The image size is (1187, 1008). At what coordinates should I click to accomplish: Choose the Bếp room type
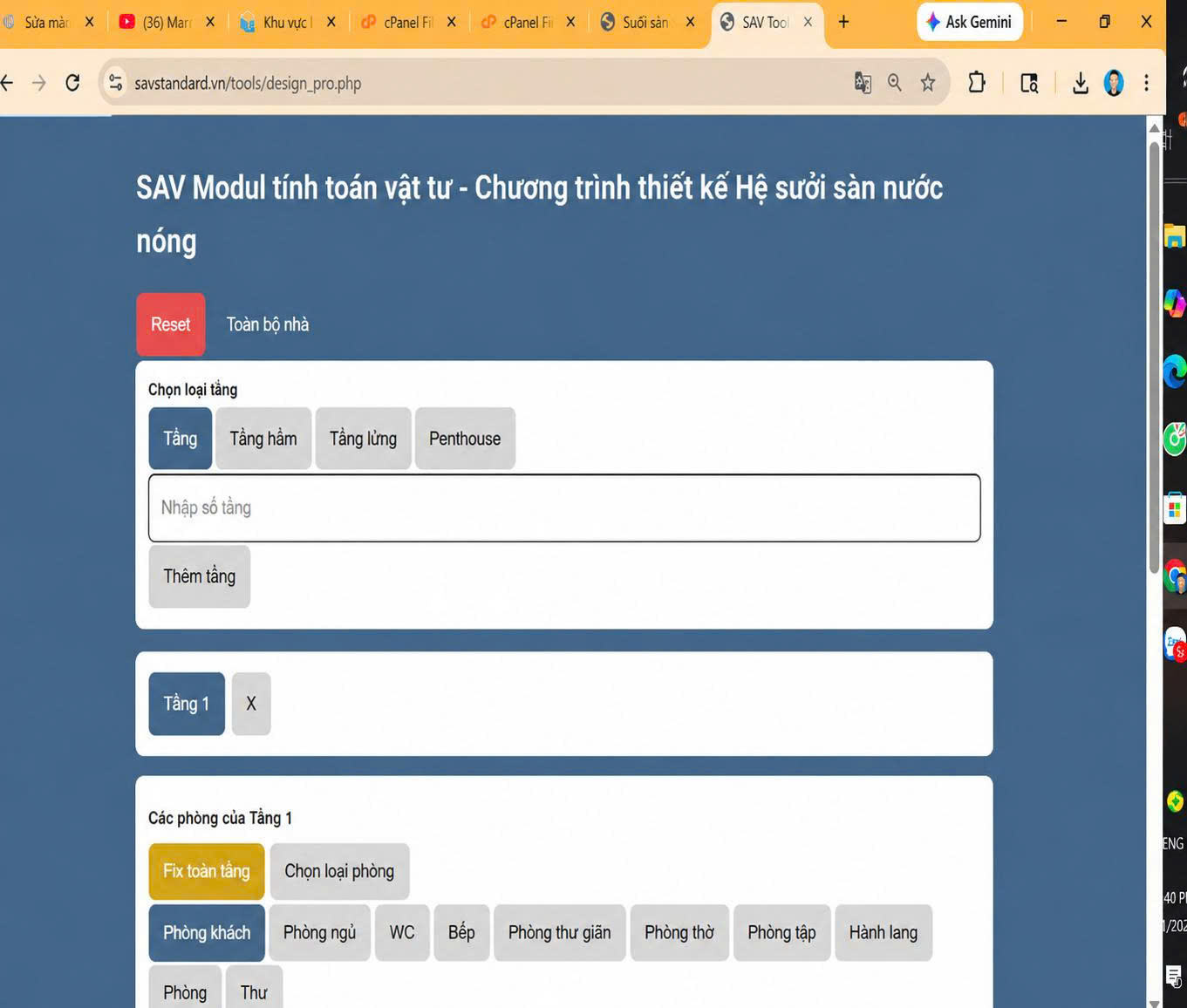pyautogui.click(x=461, y=933)
